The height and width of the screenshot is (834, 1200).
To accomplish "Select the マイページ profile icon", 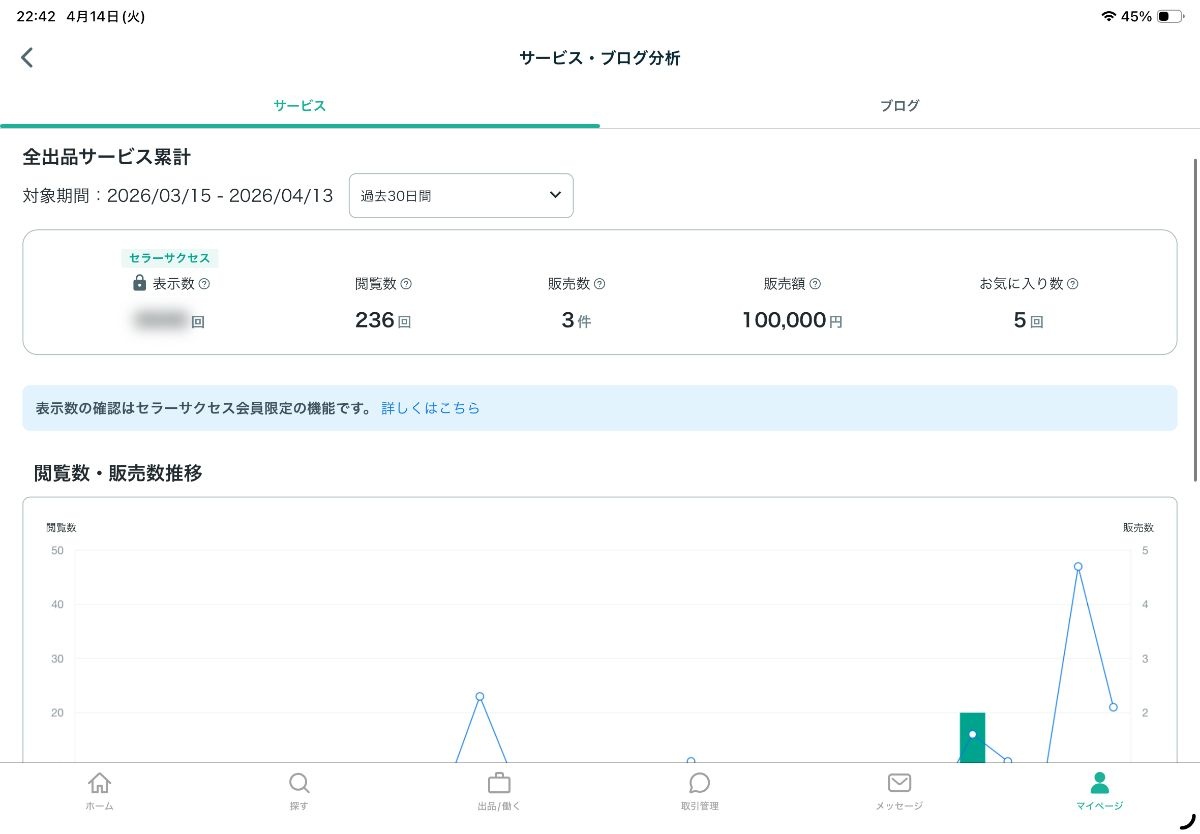I will coord(1099,783).
